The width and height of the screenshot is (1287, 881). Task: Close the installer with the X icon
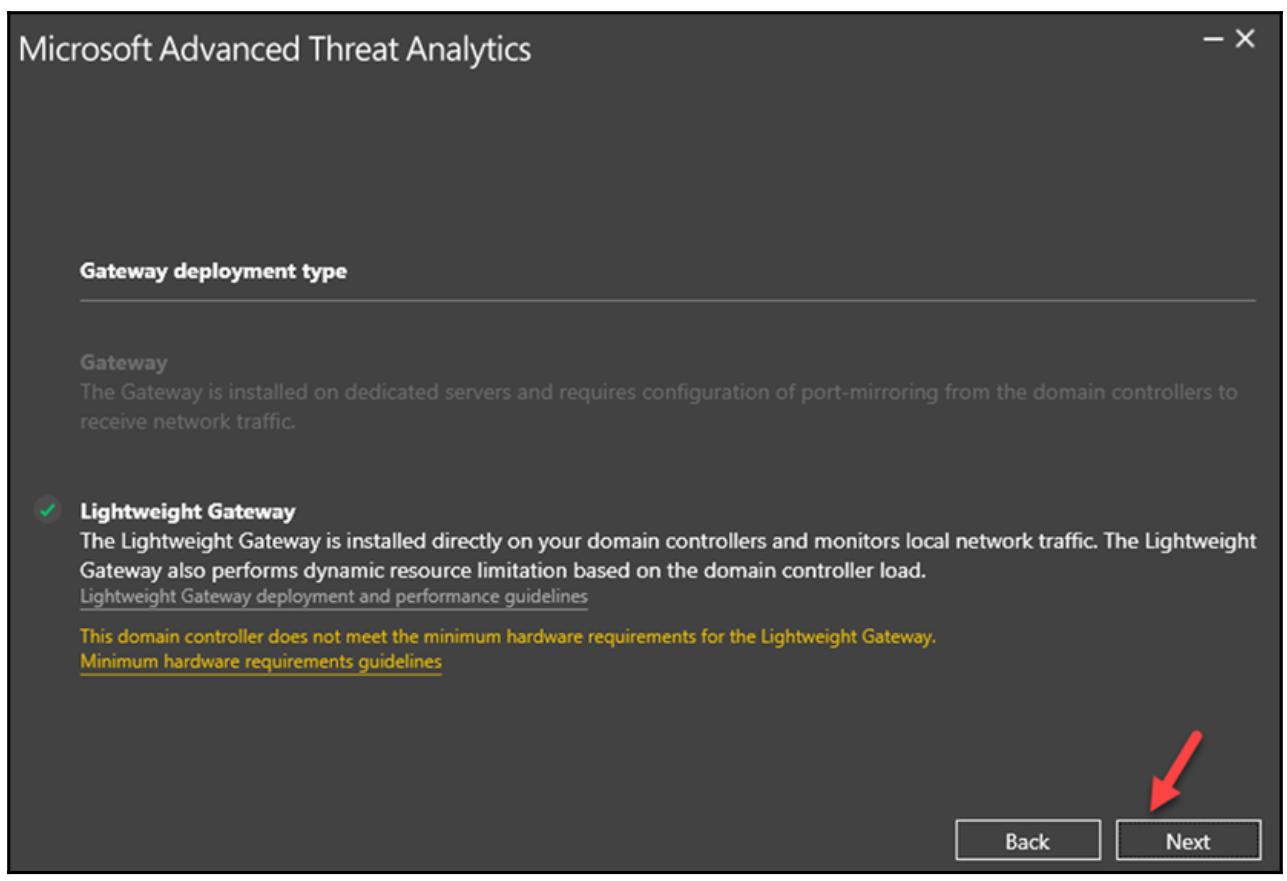tap(1243, 42)
